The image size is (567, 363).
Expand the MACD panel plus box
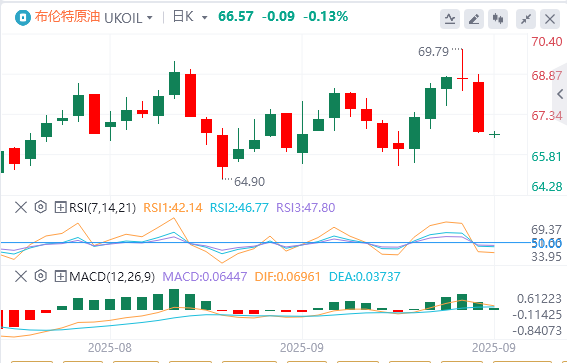click(60, 277)
